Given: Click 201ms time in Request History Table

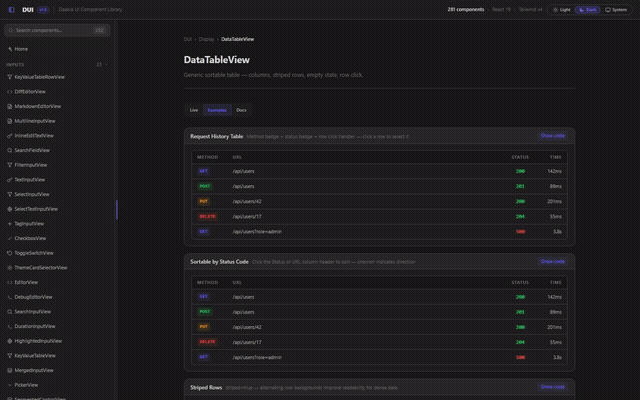Looking at the screenshot, I should pyautogui.click(x=554, y=201).
